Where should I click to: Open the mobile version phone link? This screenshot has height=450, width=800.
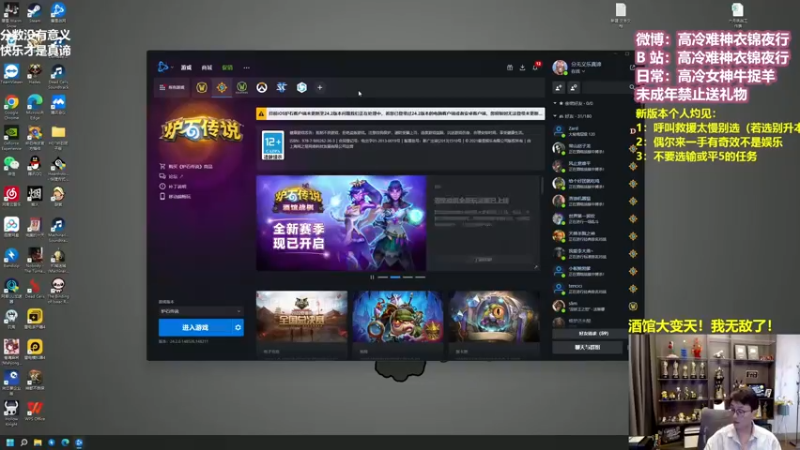pos(176,196)
